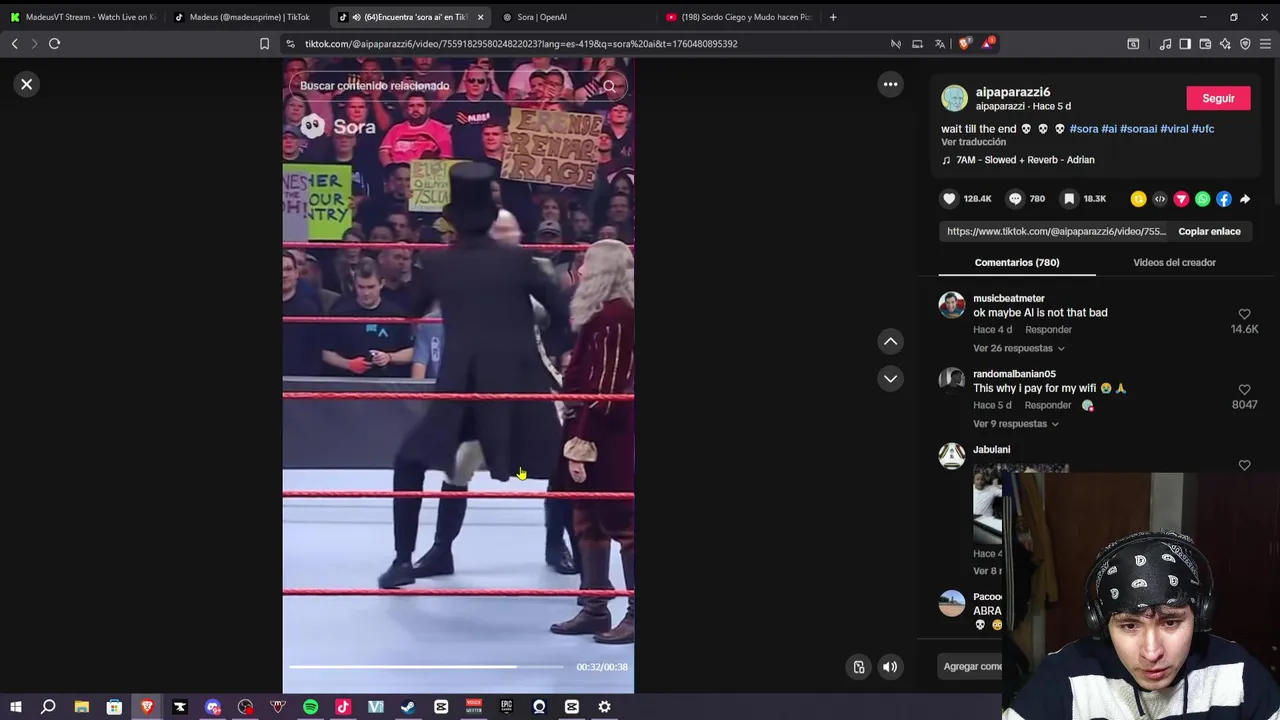The width and height of the screenshot is (1280, 720).
Task: Like Jabulani's comment heart
Action: [1244, 465]
